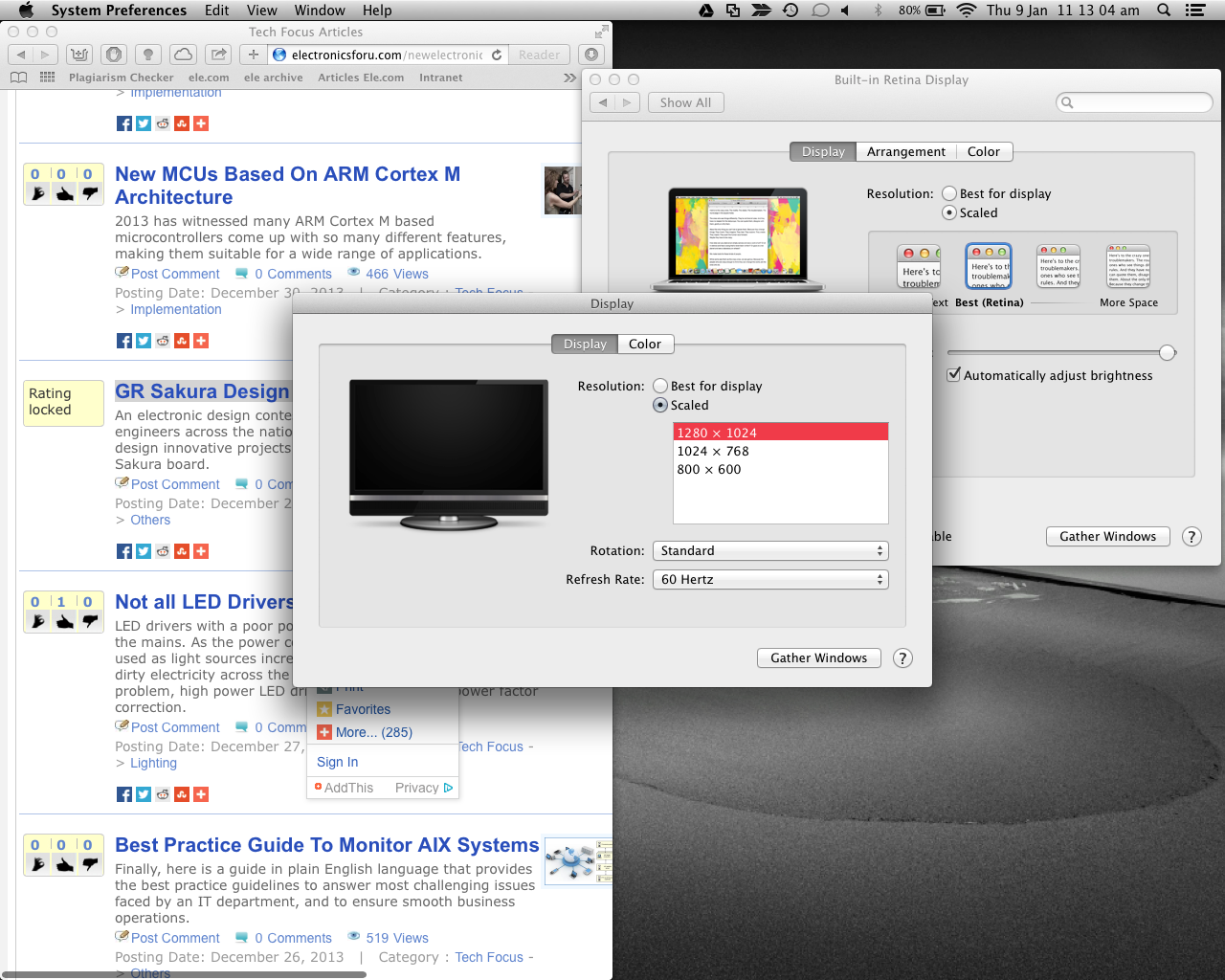This screenshot has width=1225, height=980.
Task: Open the Help menu
Action: point(377,11)
